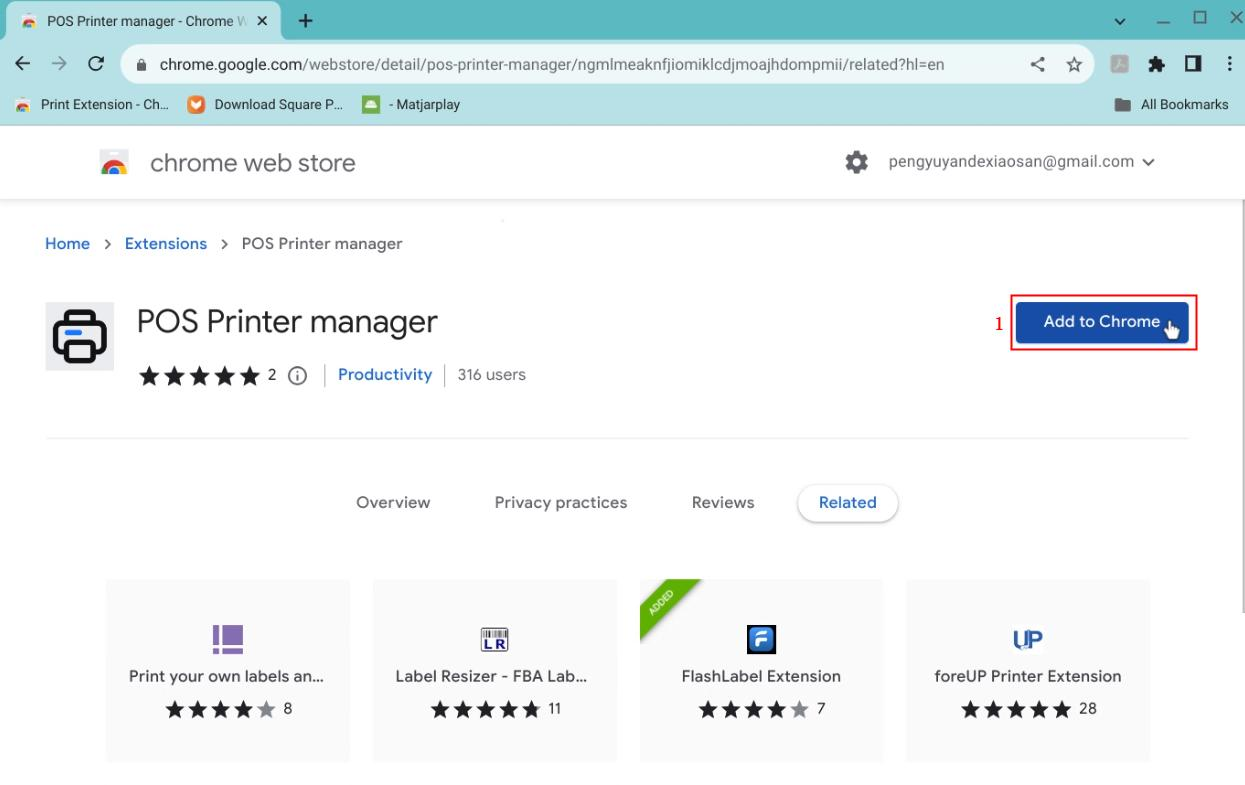Close the POS Printer manager tab
The image size is (1245, 785).
263,21
